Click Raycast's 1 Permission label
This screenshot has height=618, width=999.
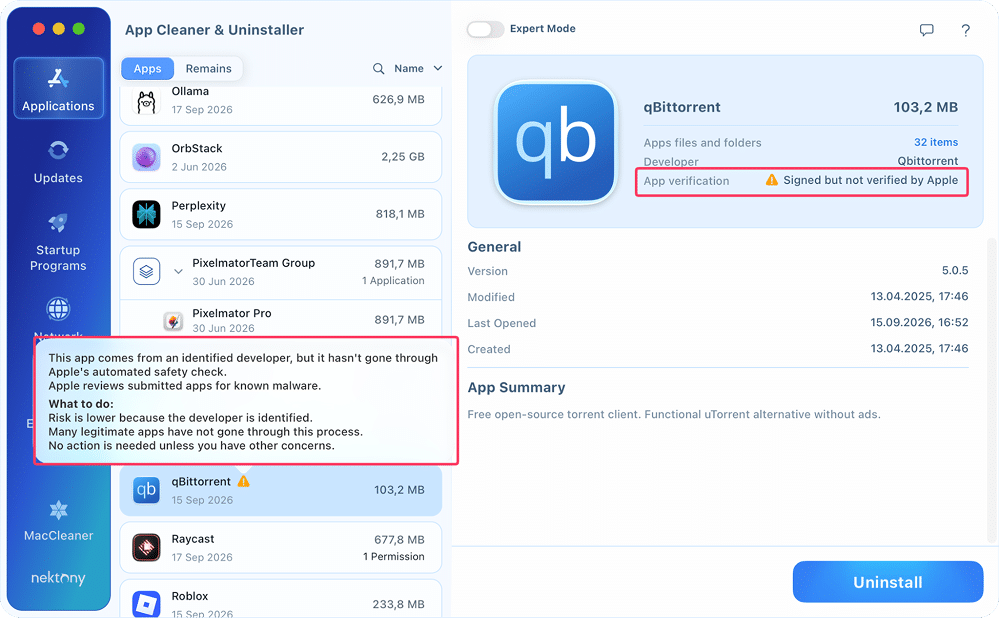point(394,556)
